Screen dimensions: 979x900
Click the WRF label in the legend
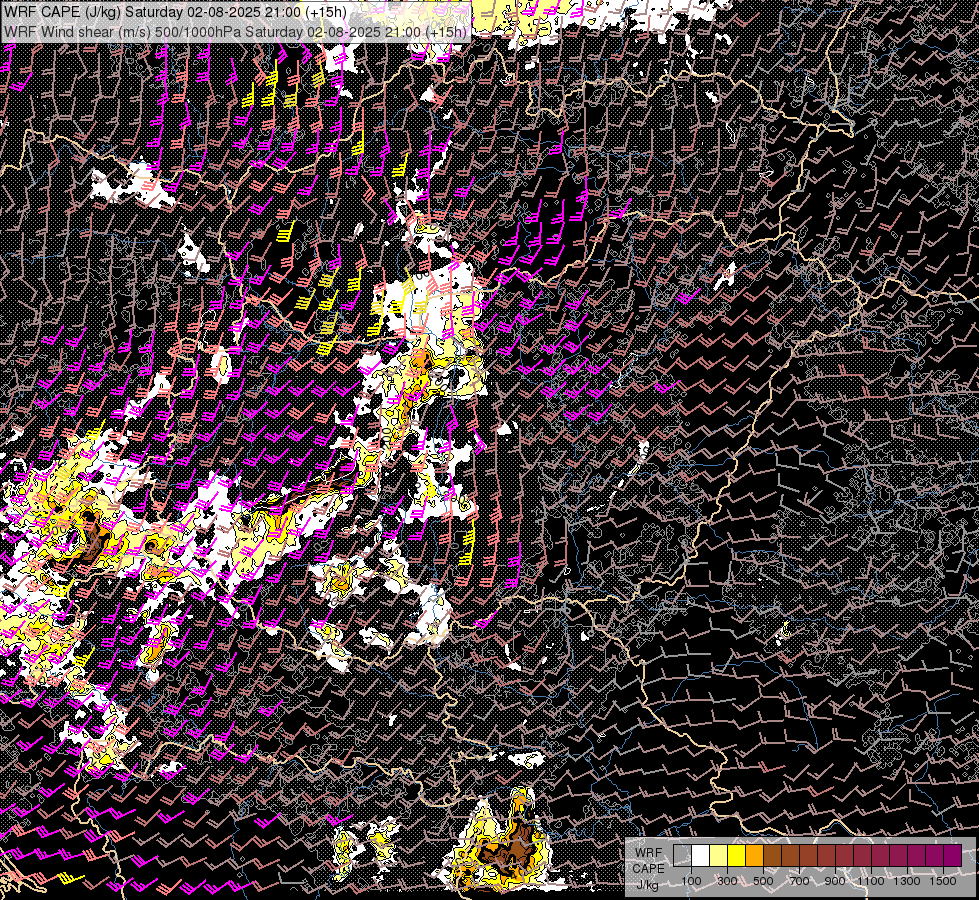point(648,853)
